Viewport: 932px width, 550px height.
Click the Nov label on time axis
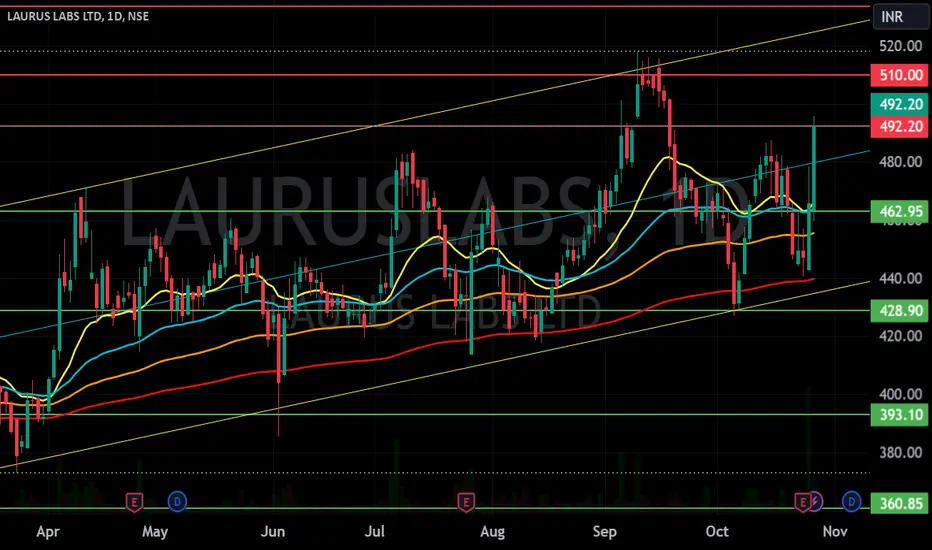835,532
